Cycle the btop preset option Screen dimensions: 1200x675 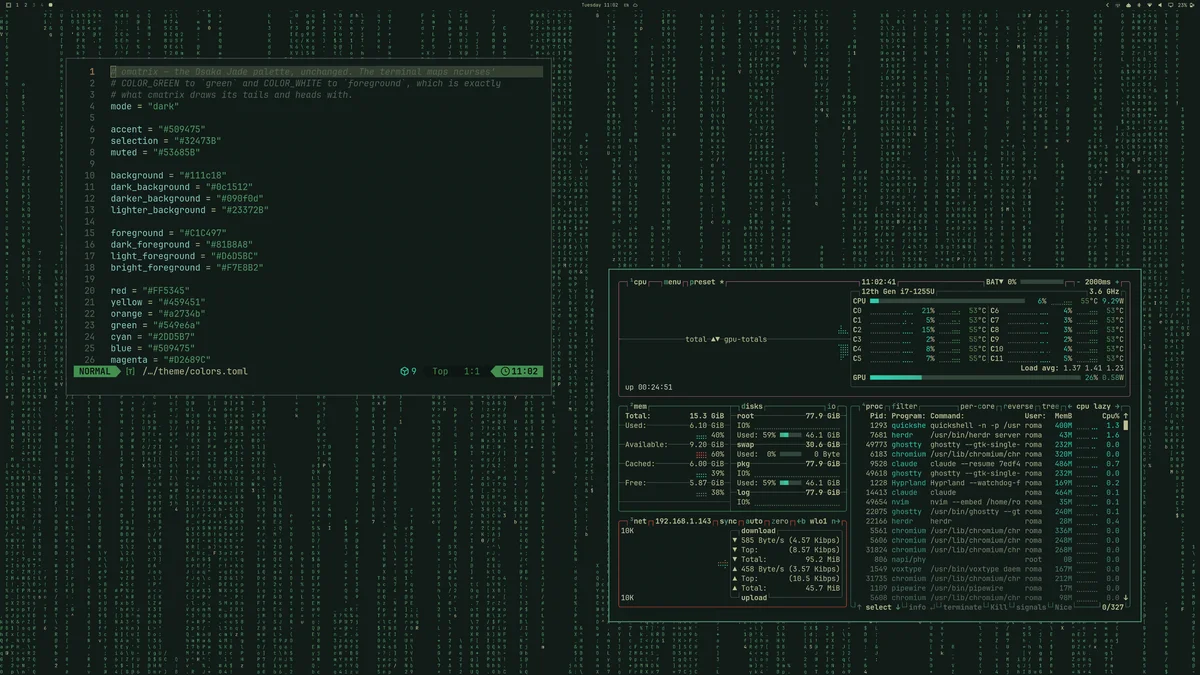click(x=705, y=282)
